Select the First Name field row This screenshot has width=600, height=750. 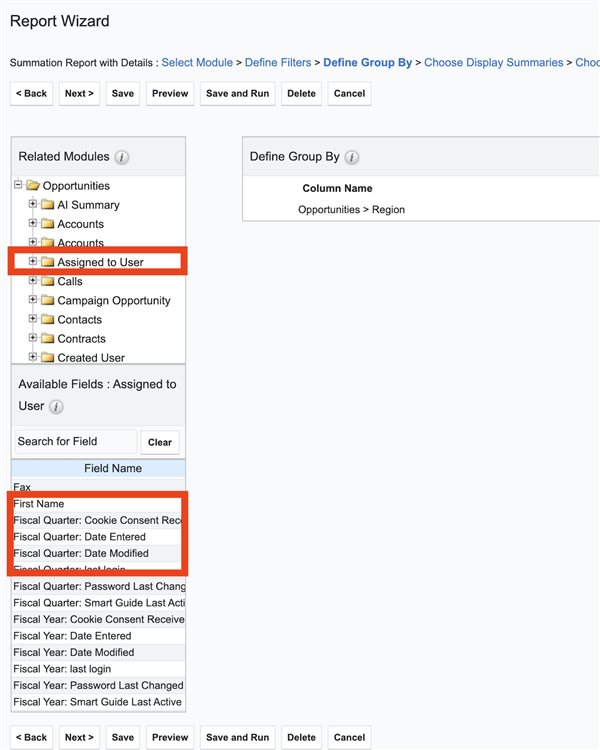pyautogui.click(x=97, y=504)
